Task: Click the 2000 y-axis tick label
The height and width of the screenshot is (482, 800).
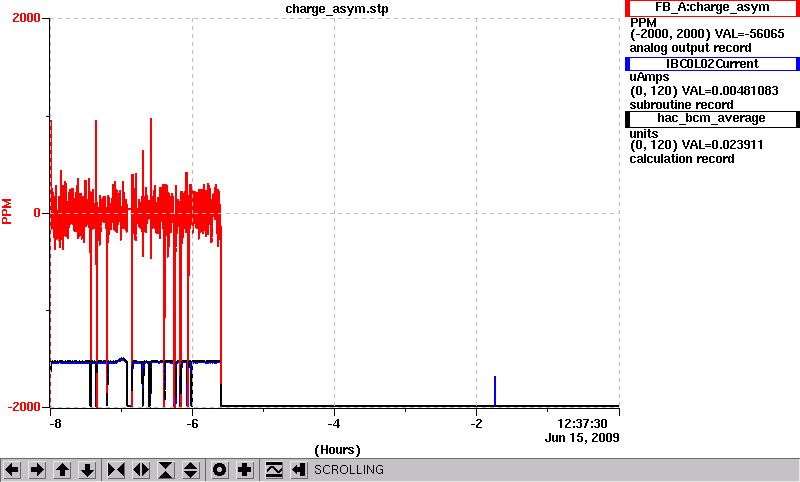Action: 26,18
